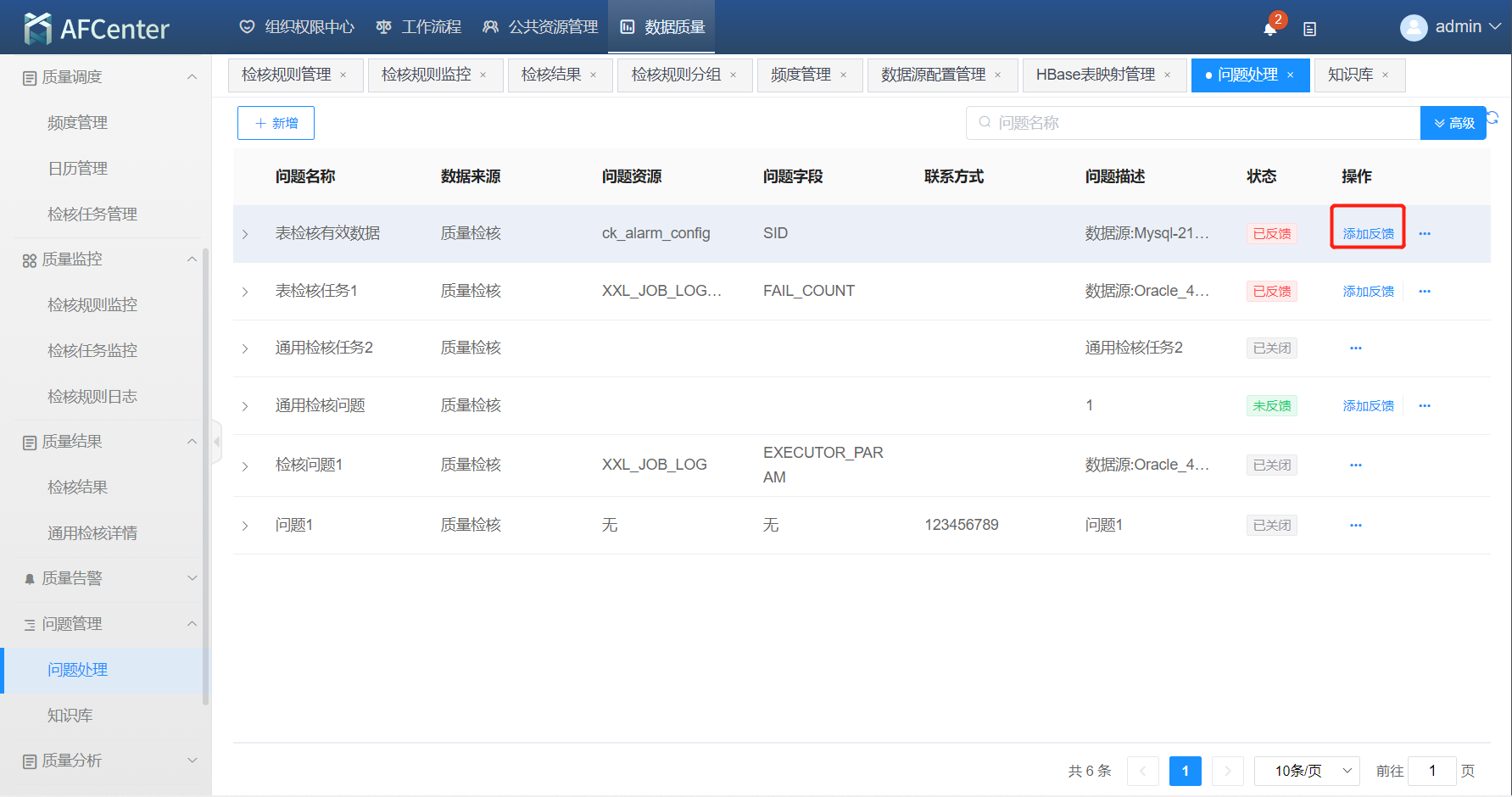Collapse the left sidebar handle

coord(217,442)
